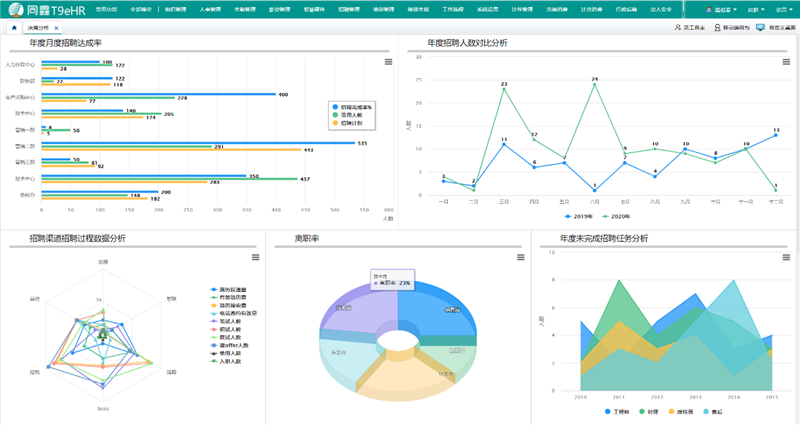Screen dimensions: 800x425
Task: Click the home icon in the tab bar
Action: tap(13, 27)
